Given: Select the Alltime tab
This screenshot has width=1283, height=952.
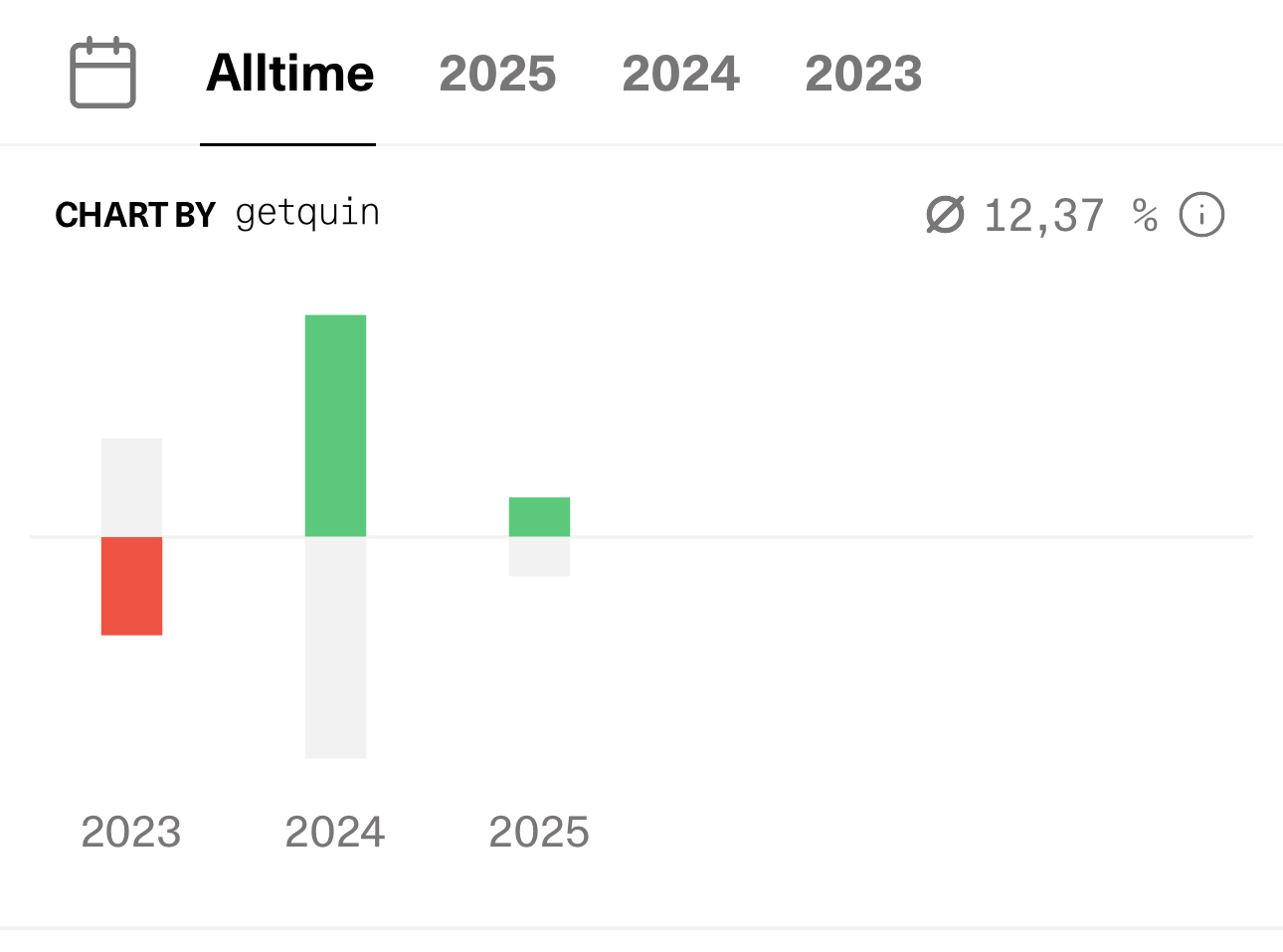Looking at the screenshot, I should point(289,74).
